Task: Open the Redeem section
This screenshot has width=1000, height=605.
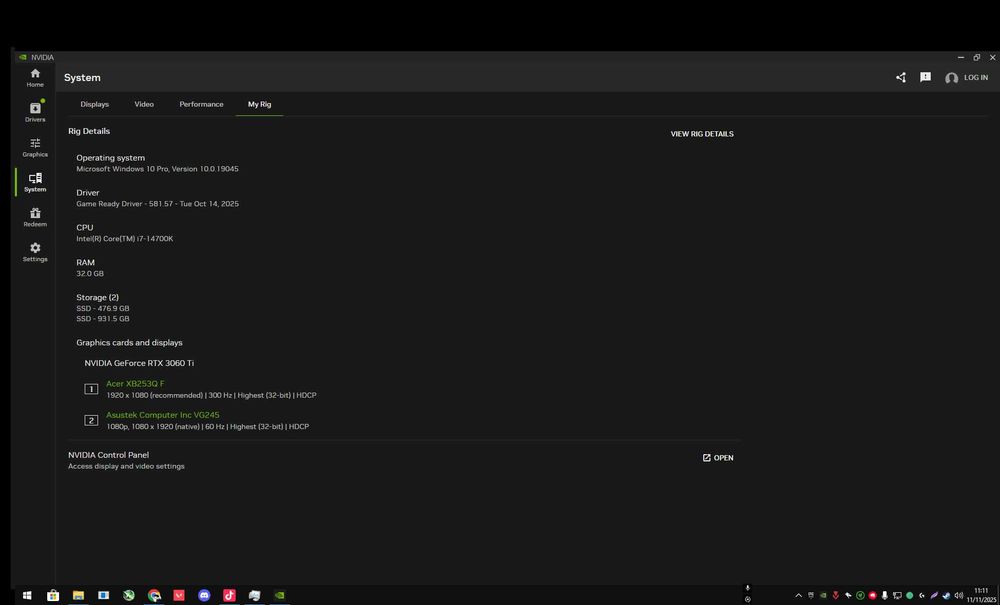Action: point(35,217)
